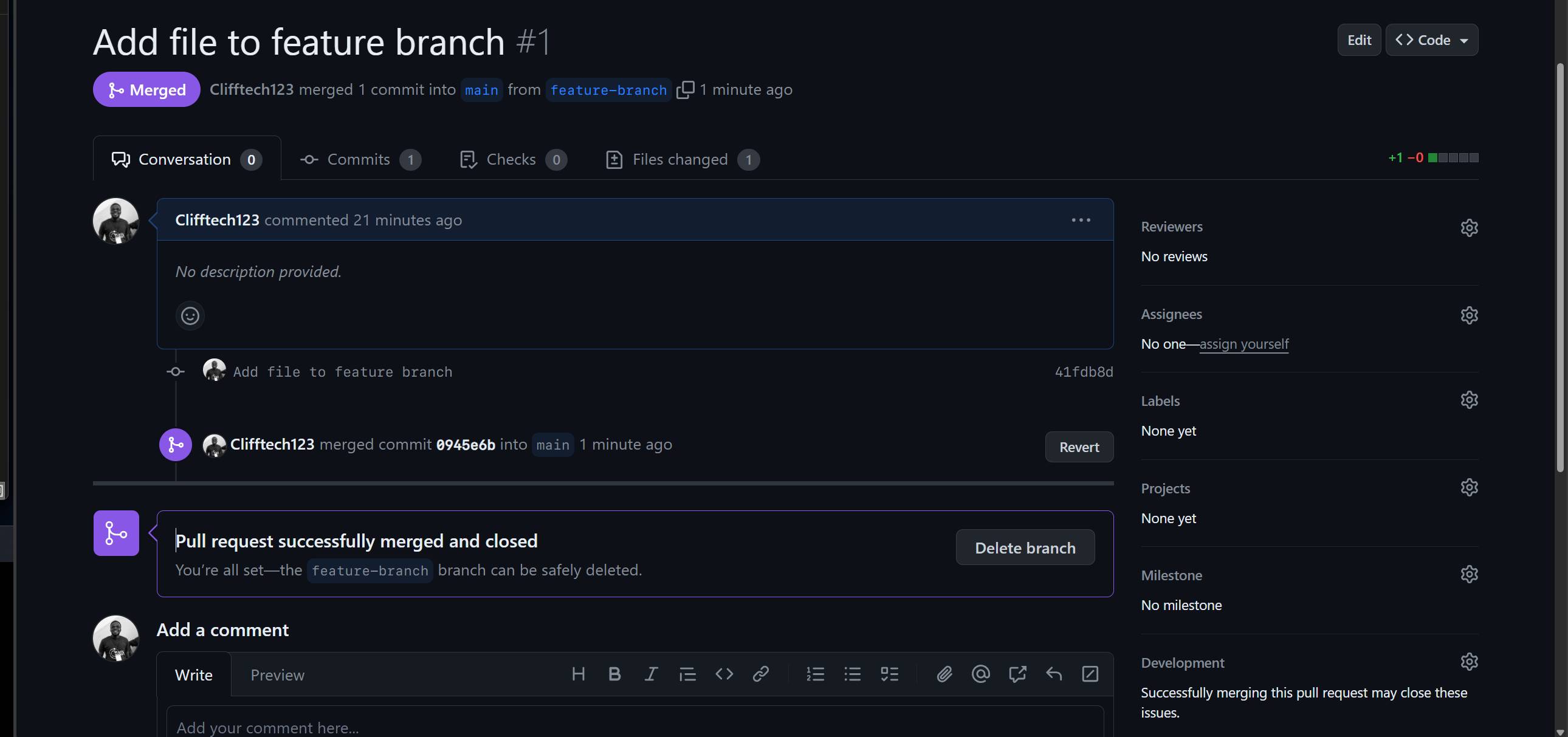Switch to the Conversation tab
Screen dimensions: 1568x737
coord(187,159)
